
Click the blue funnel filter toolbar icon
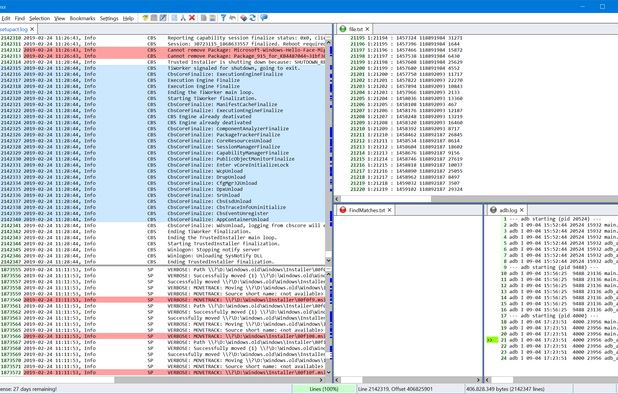pyautogui.click(x=223, y=18)
